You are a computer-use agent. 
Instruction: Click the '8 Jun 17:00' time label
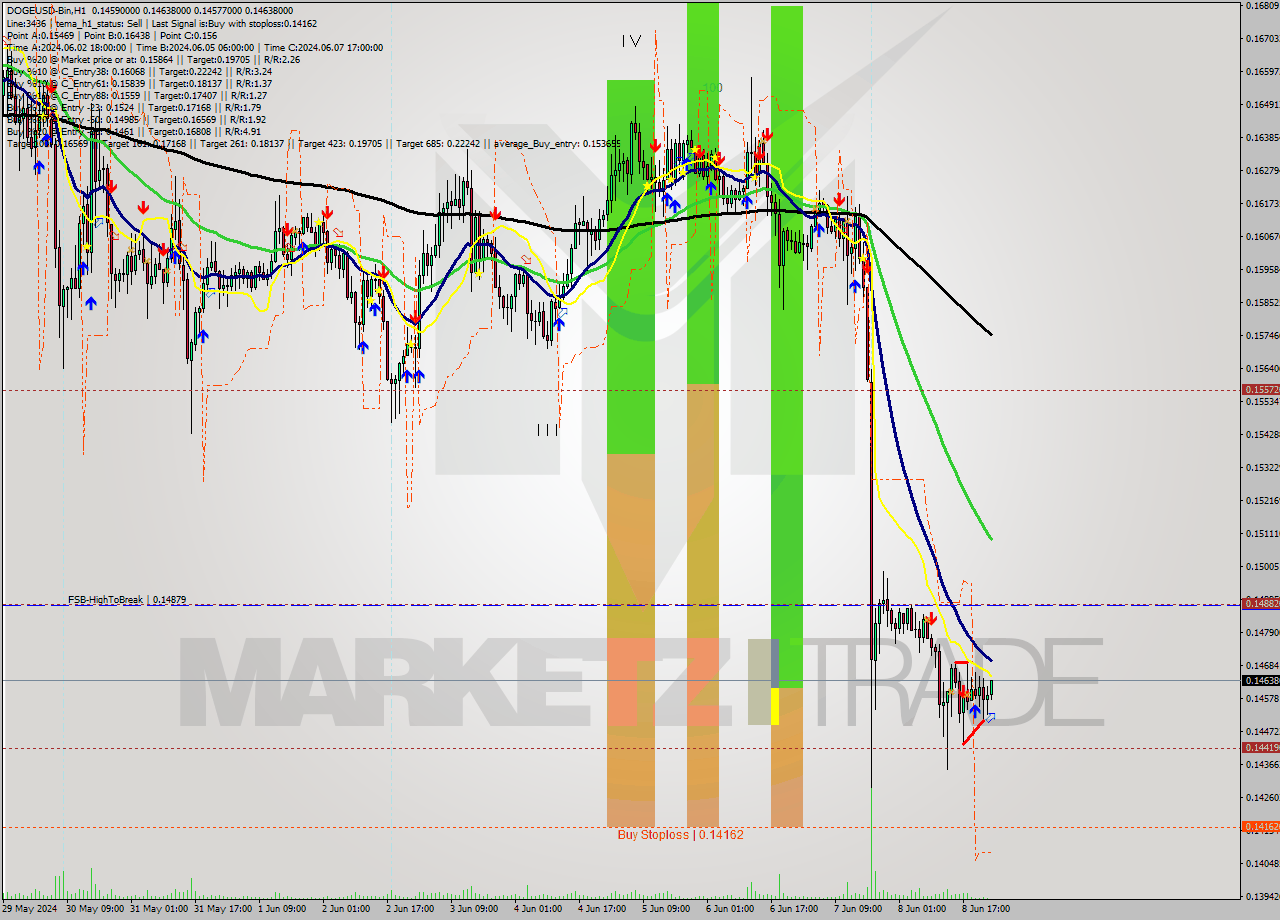(986, 909)
